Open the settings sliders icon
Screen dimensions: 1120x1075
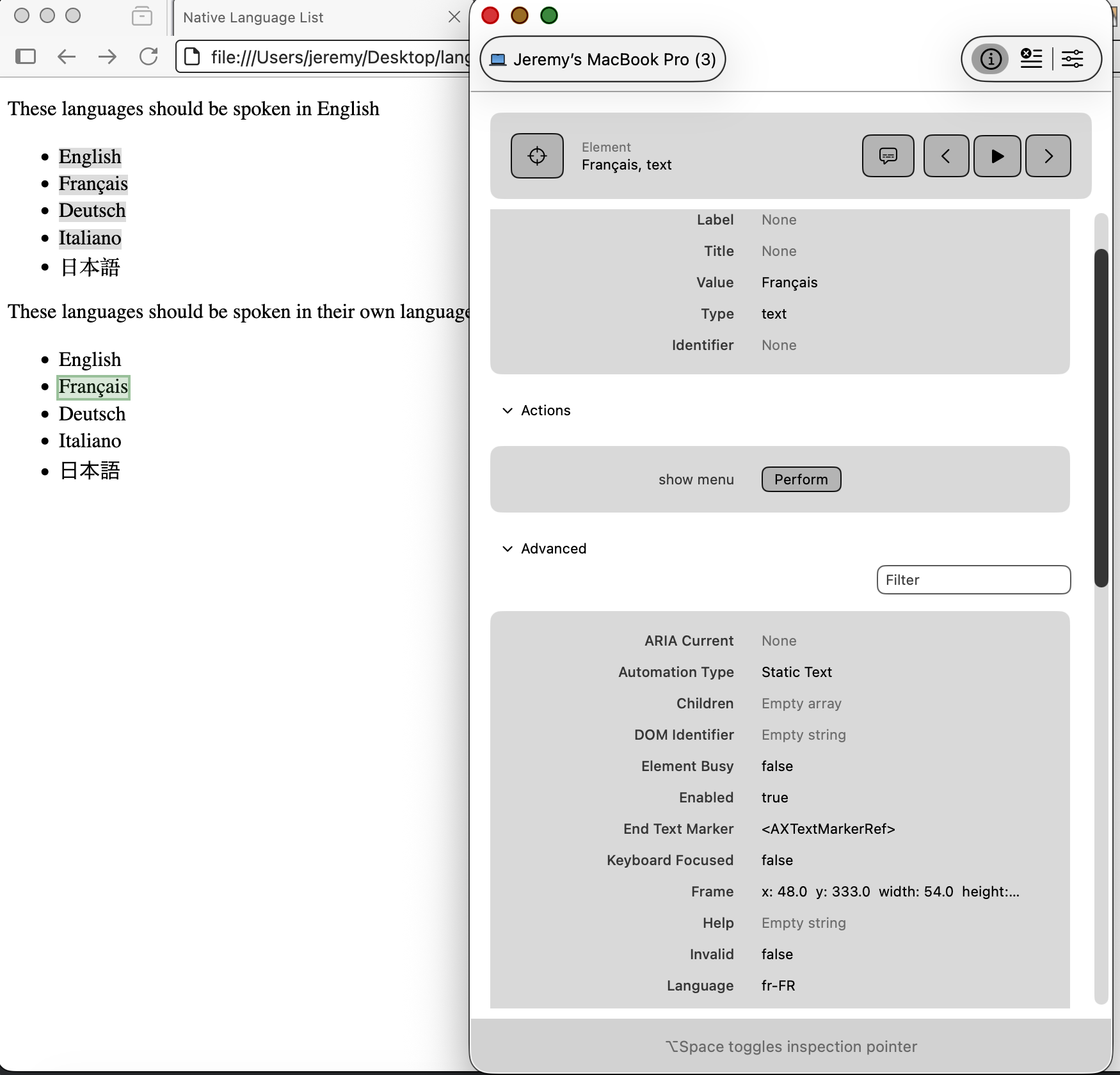point(1073,59)
